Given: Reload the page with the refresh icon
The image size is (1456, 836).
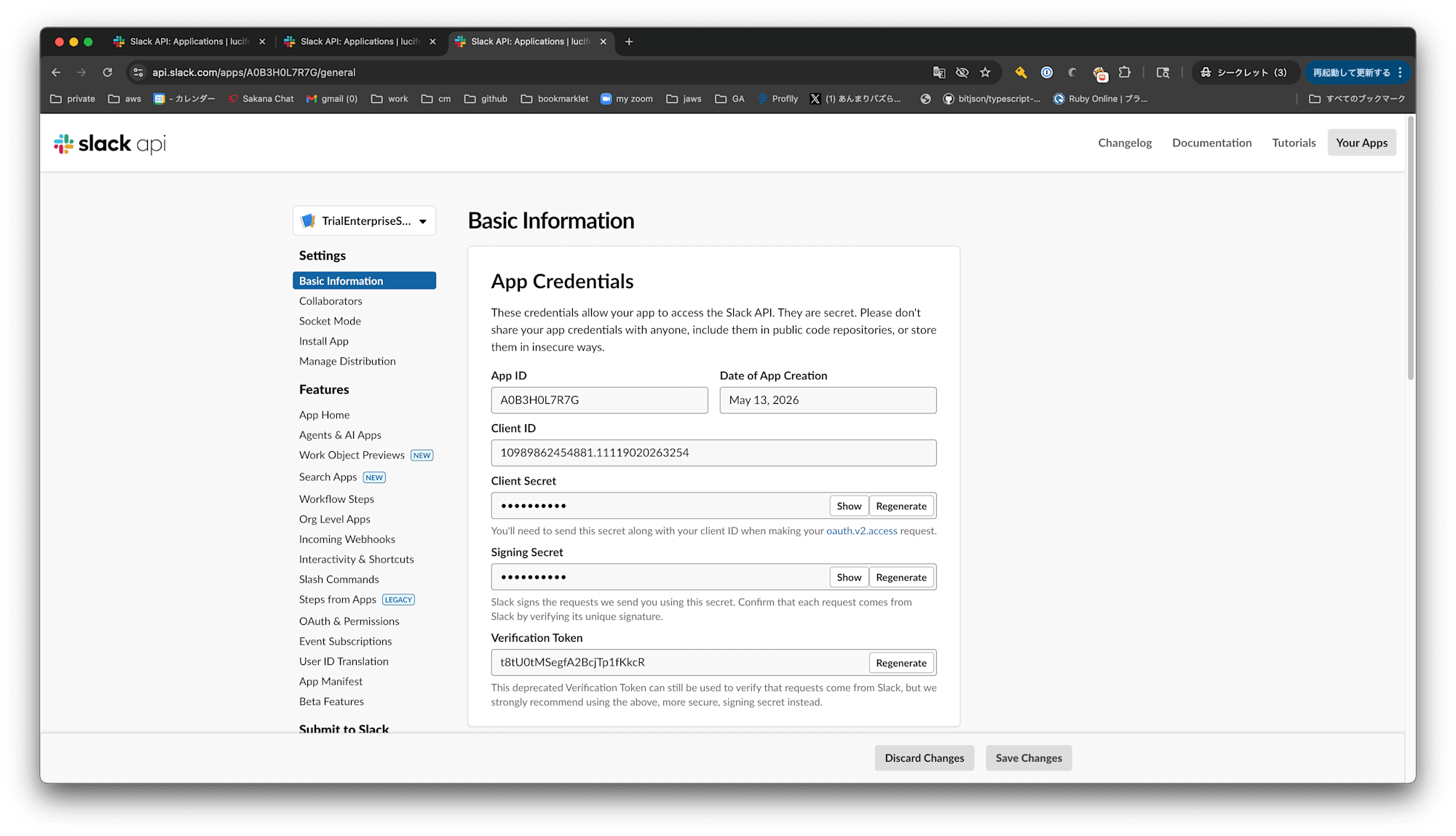Looking at the screenshot, I should [x=107, y=72].
